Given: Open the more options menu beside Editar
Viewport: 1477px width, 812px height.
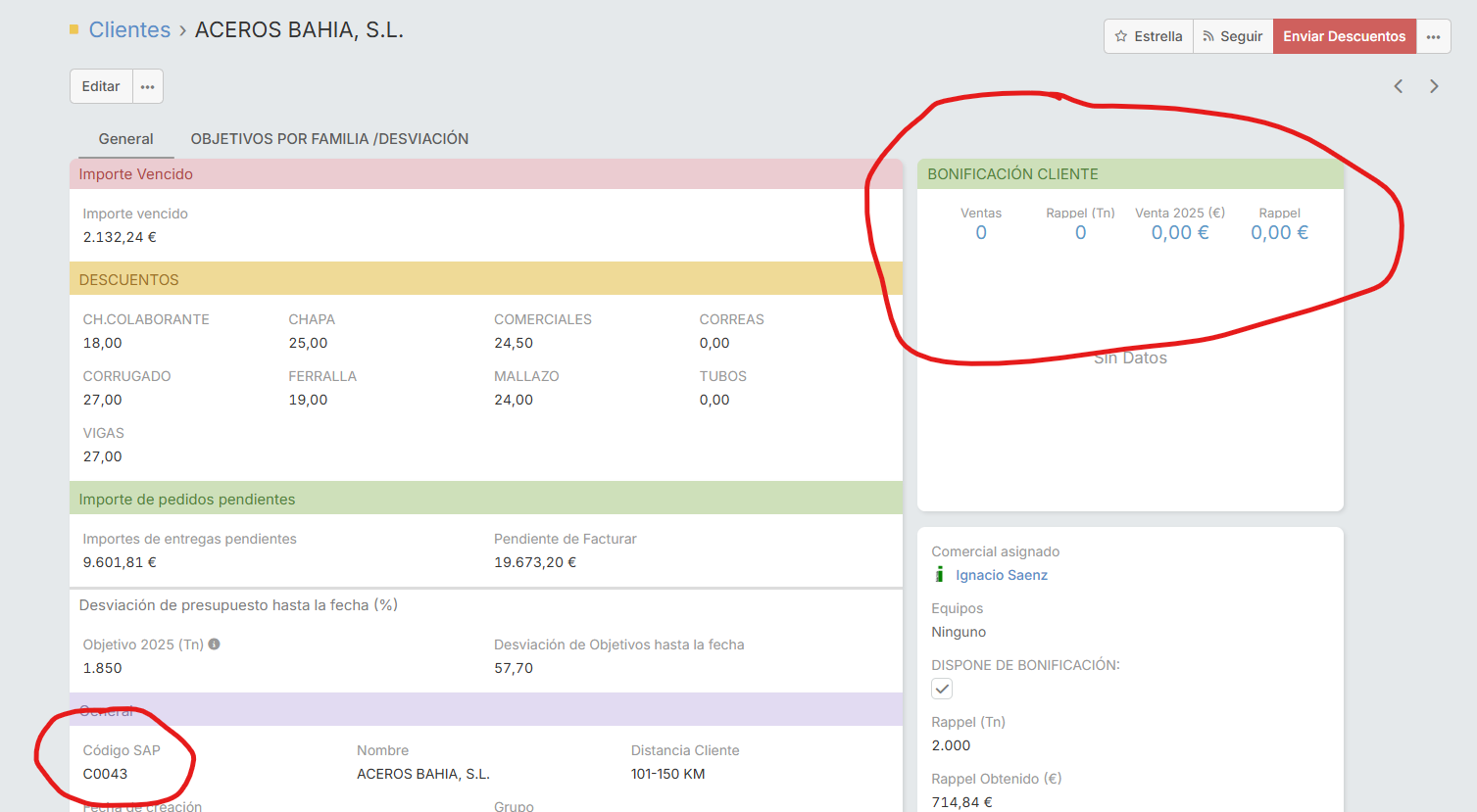Looking at the screenshot, I should click(147, 86).
